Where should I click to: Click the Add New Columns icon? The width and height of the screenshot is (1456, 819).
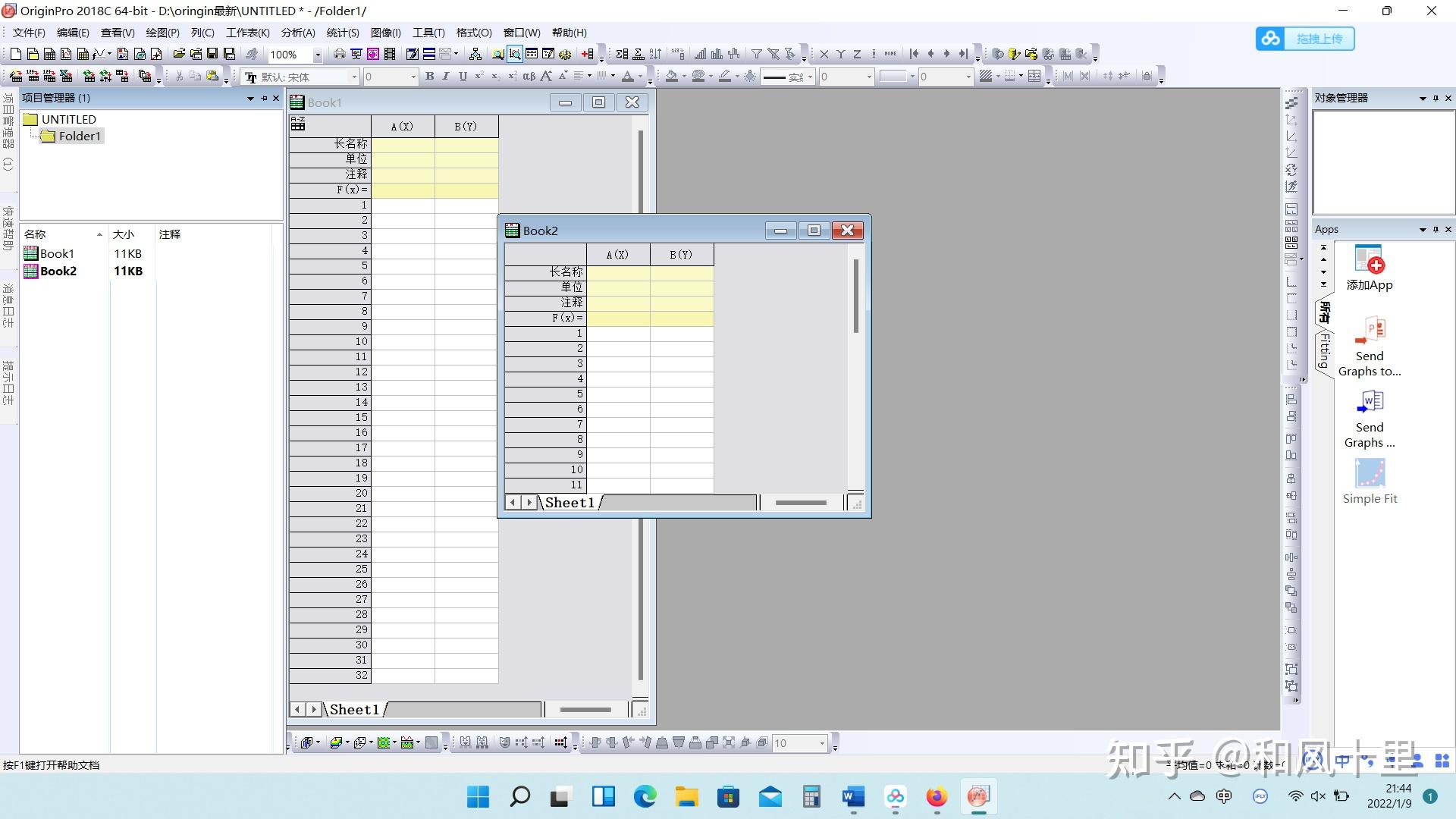coord(587,54)
